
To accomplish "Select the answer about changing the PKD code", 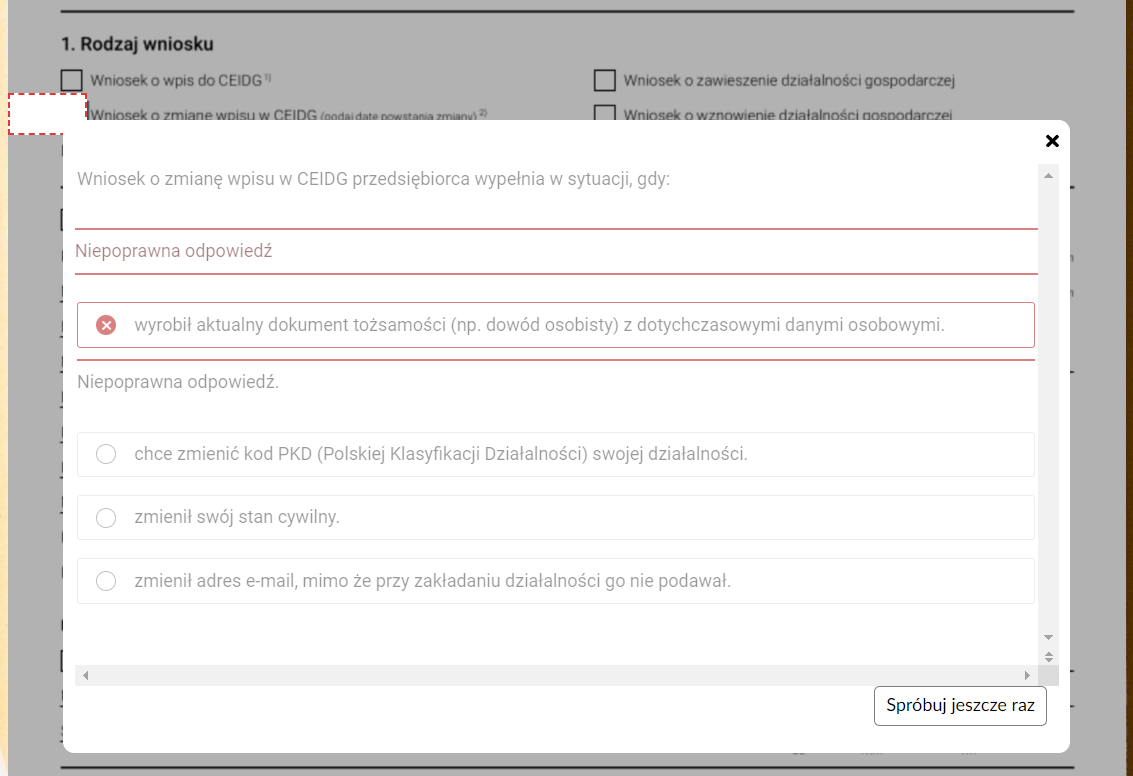I will (x=106, y=454).
